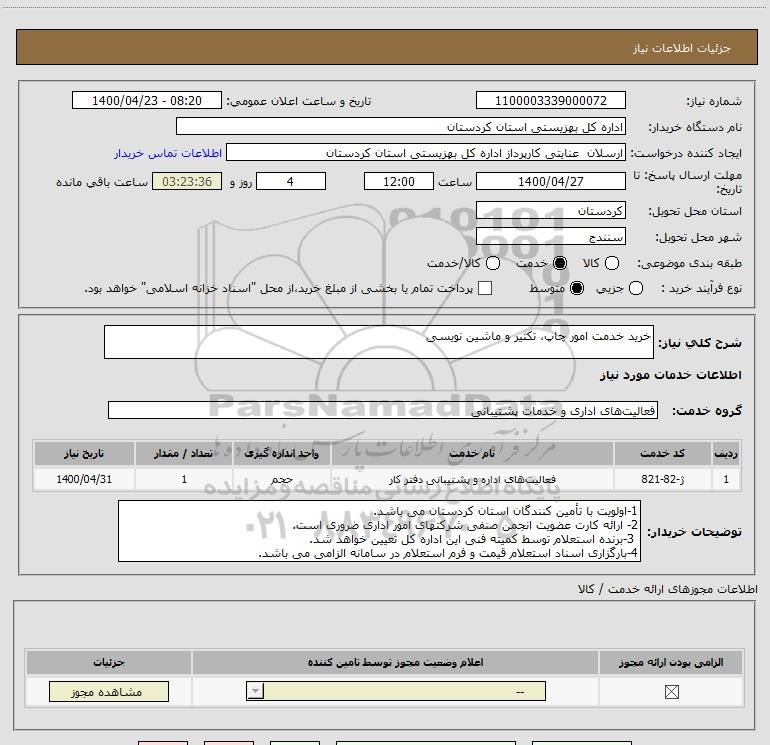
Task: Click the گروه خدمت service group field
Action: (x=383, y=411)
